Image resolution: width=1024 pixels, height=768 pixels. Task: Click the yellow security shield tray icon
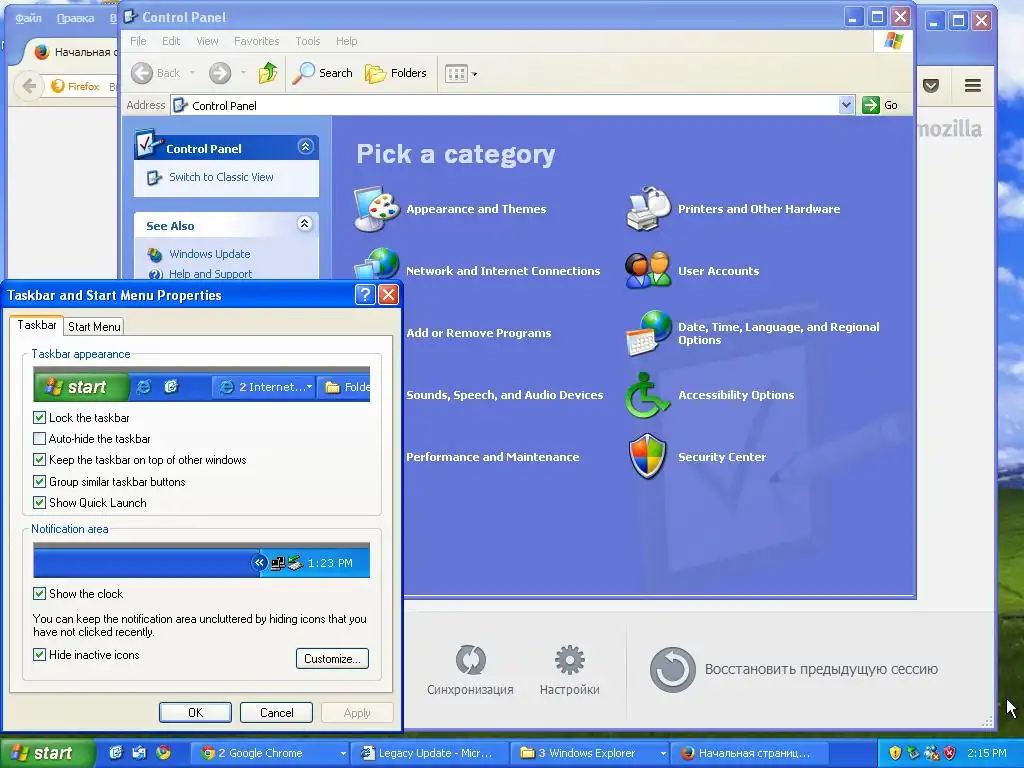[x=895, y=753]
